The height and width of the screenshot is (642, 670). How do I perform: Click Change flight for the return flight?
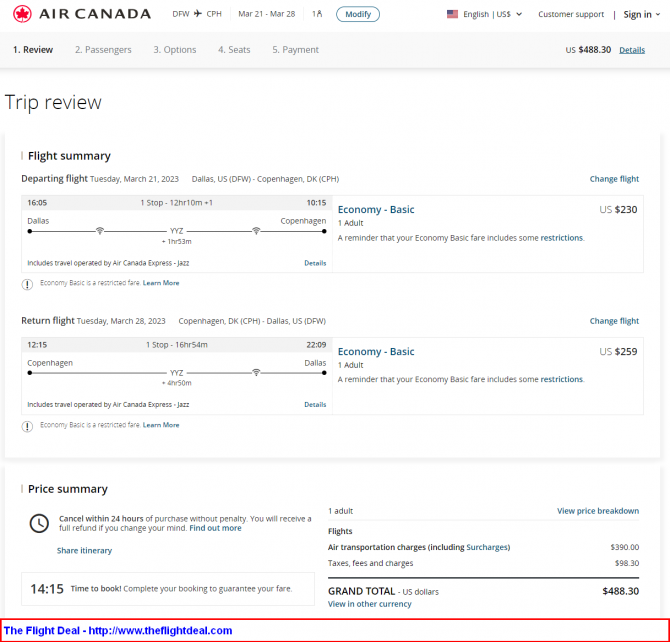tap(614, 321)
